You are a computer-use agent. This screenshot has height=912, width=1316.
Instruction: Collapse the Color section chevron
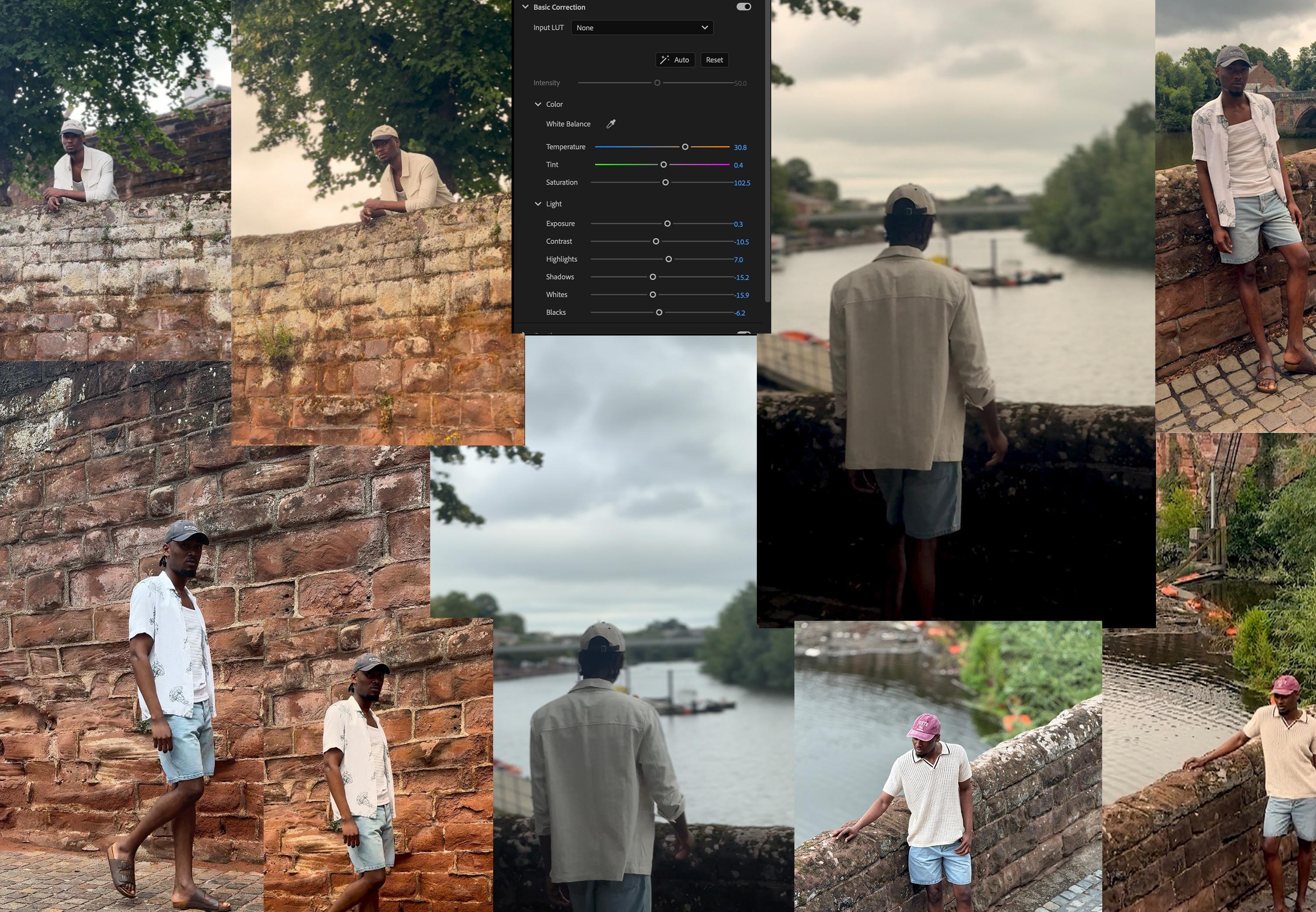[538, 104]
